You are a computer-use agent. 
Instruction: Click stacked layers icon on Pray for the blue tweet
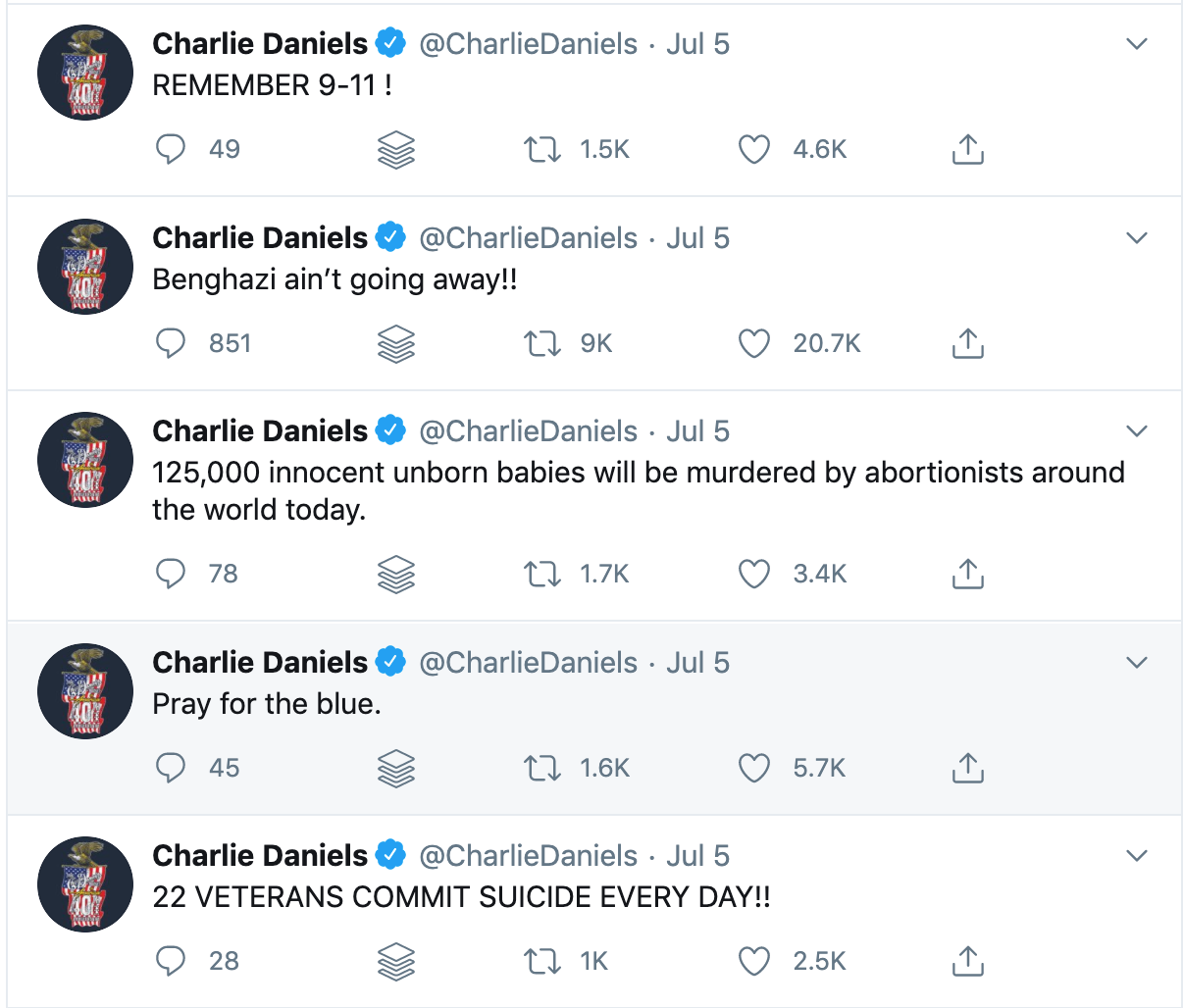click(396, 769)
